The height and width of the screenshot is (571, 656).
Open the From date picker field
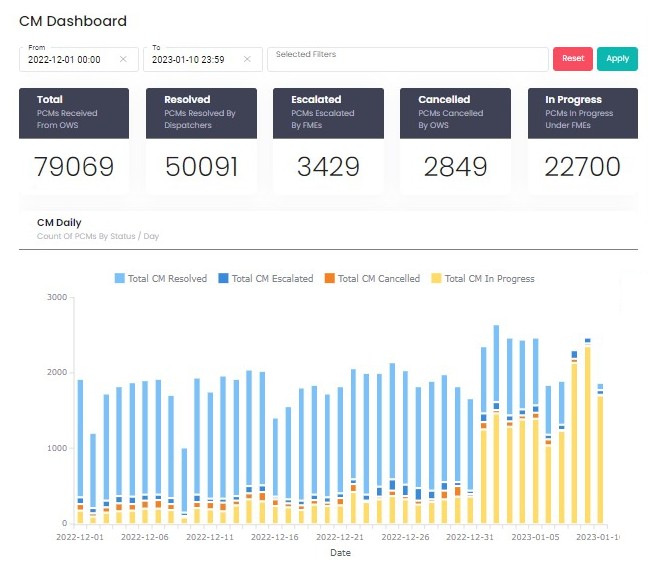click(x=65, y=60)
